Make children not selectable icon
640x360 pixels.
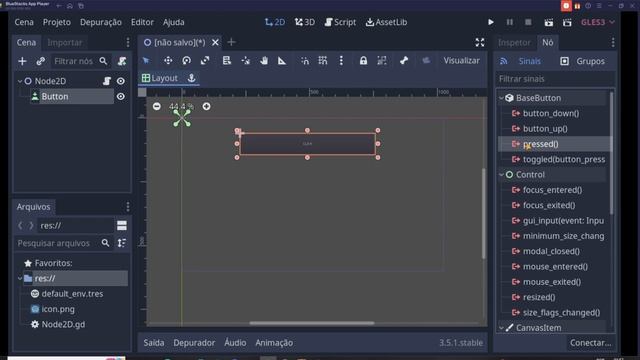382,61
